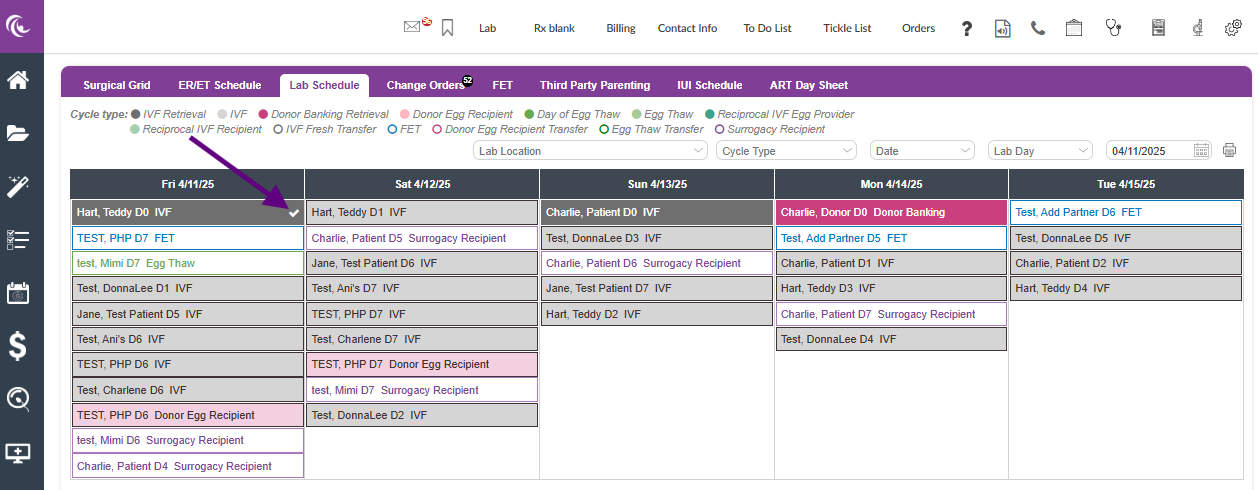This screenshot has height=490, width=1258.
Task: Switch to the ER/ET Schedule tab
Action: (220, 85)
